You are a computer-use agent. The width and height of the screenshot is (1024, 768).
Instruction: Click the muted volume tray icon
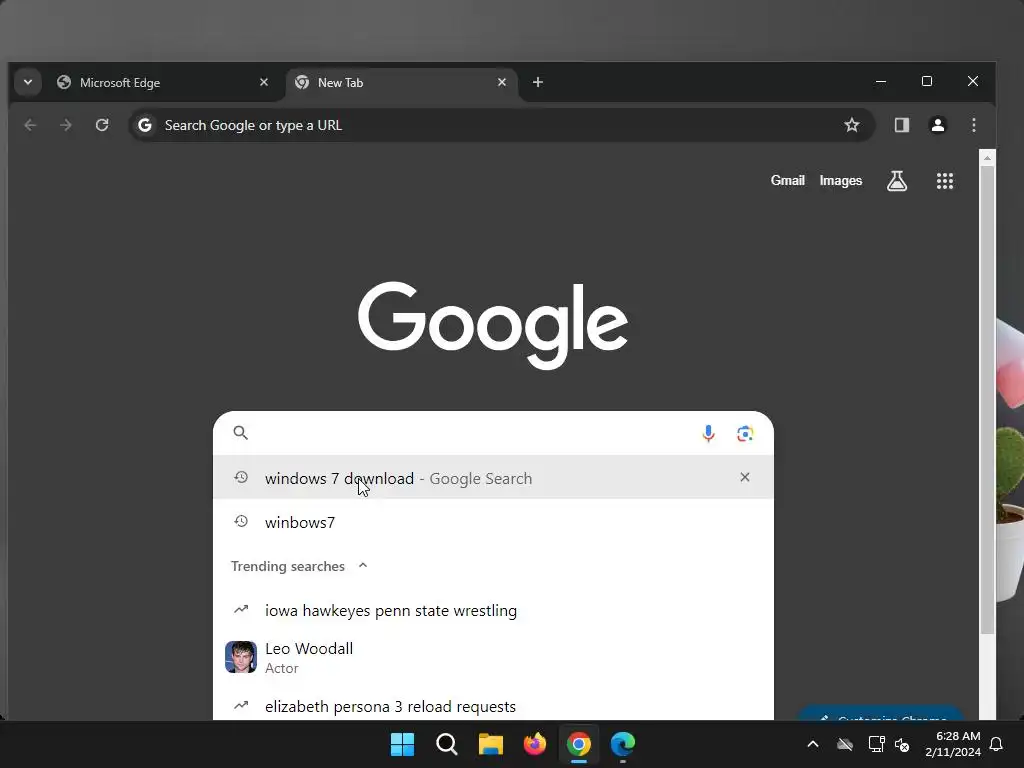(902, 744)
